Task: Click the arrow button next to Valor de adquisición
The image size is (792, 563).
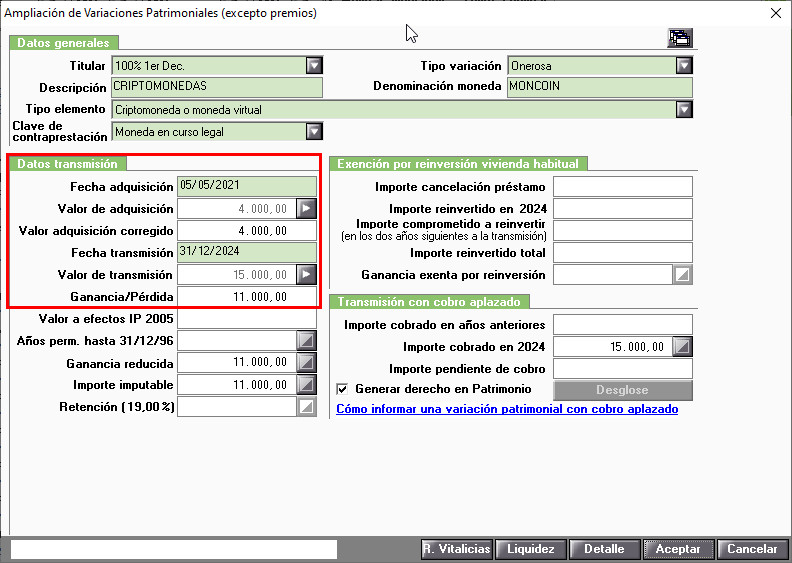Action: pyautogui.click(x=307, y=209)
